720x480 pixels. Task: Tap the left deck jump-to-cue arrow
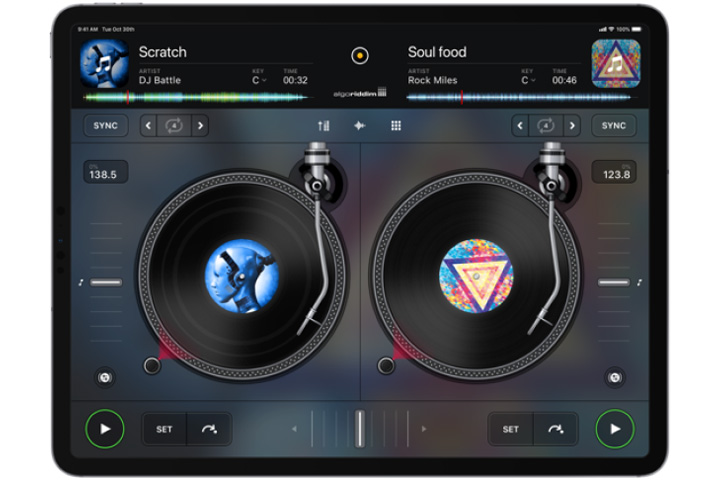point(209,429)
